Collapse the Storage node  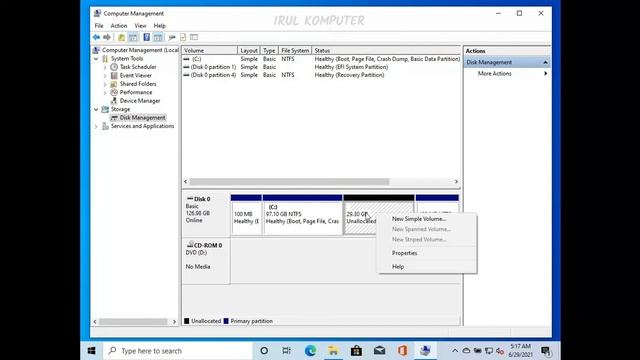(x=96, y=109)
